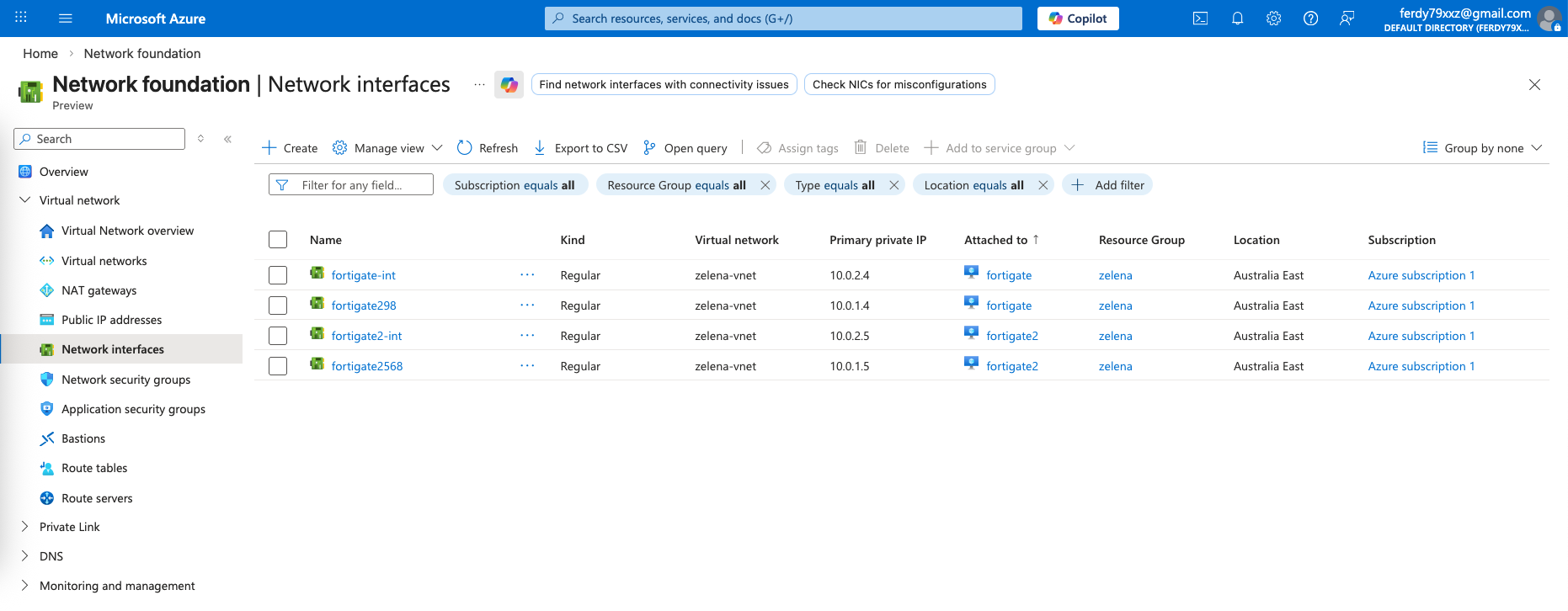This screenshot has height=611, width=1568.
Task: Collapse the left sidebar with double-chevron
Action: tap(227, 139)
